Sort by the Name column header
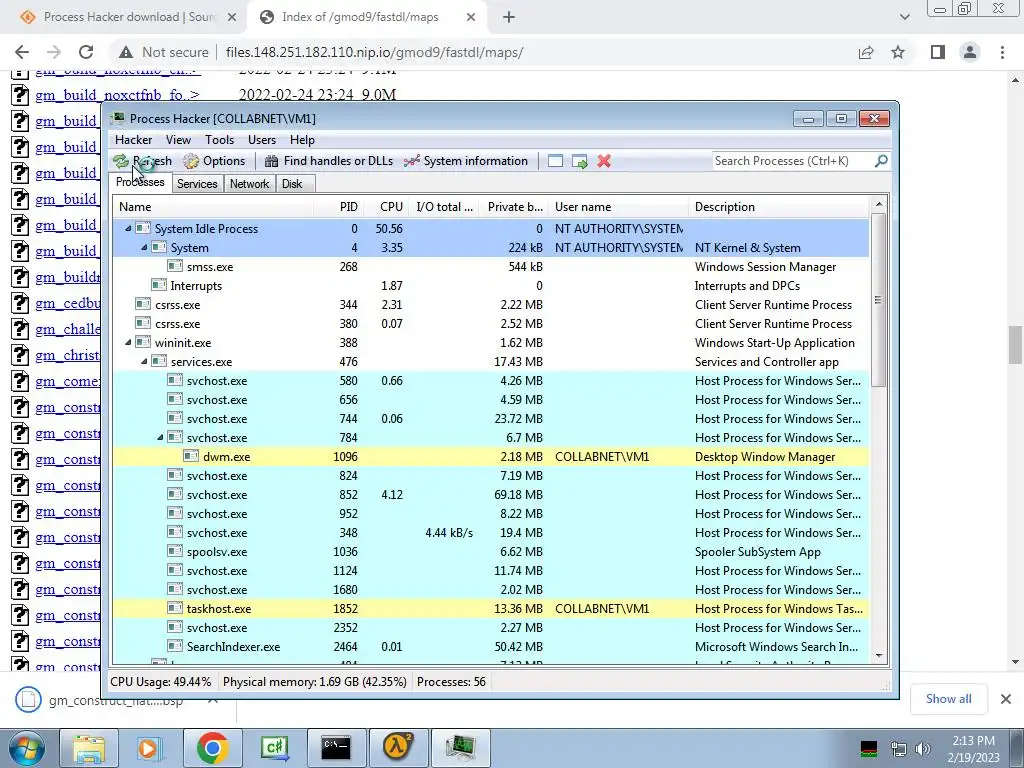This screenshot has width=1024, height=768. tap(213, 206)
